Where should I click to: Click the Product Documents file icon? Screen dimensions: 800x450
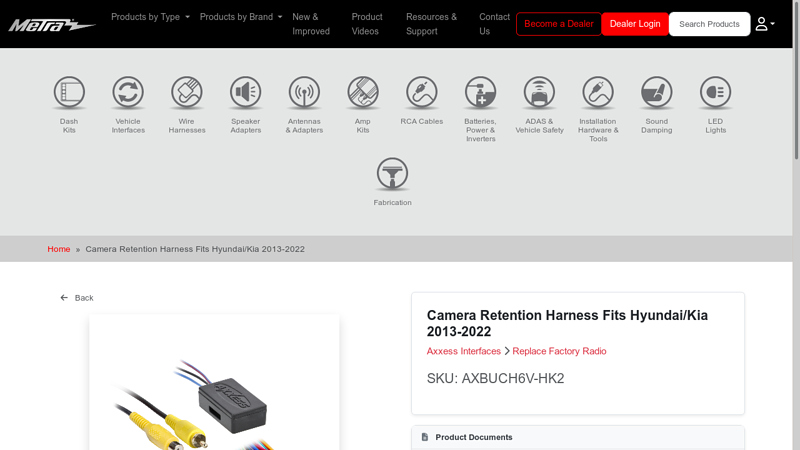[x=424, y=437]
